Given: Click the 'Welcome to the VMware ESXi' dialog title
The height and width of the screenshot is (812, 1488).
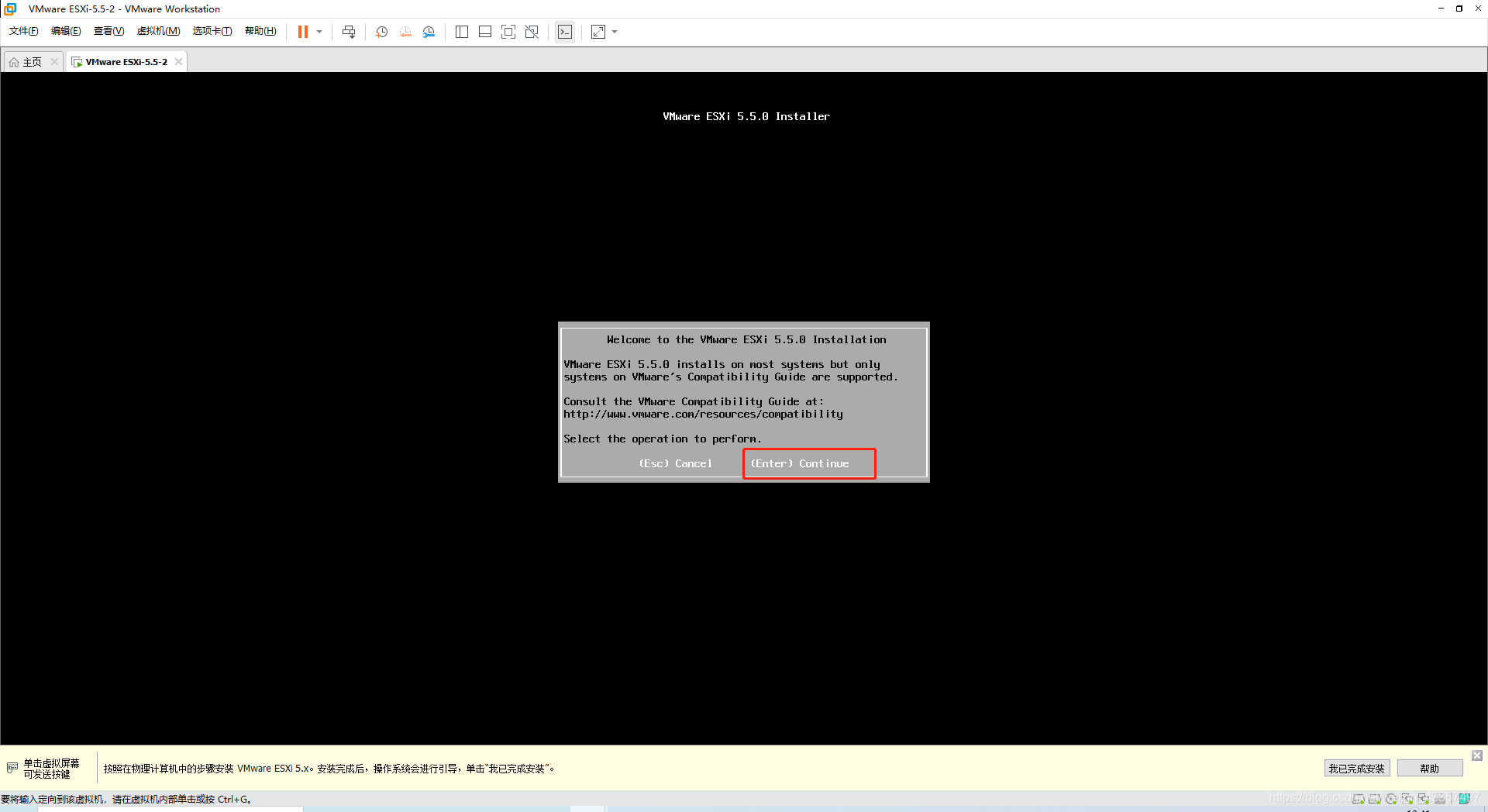Looking at the screenshot, I should [746, 339].
